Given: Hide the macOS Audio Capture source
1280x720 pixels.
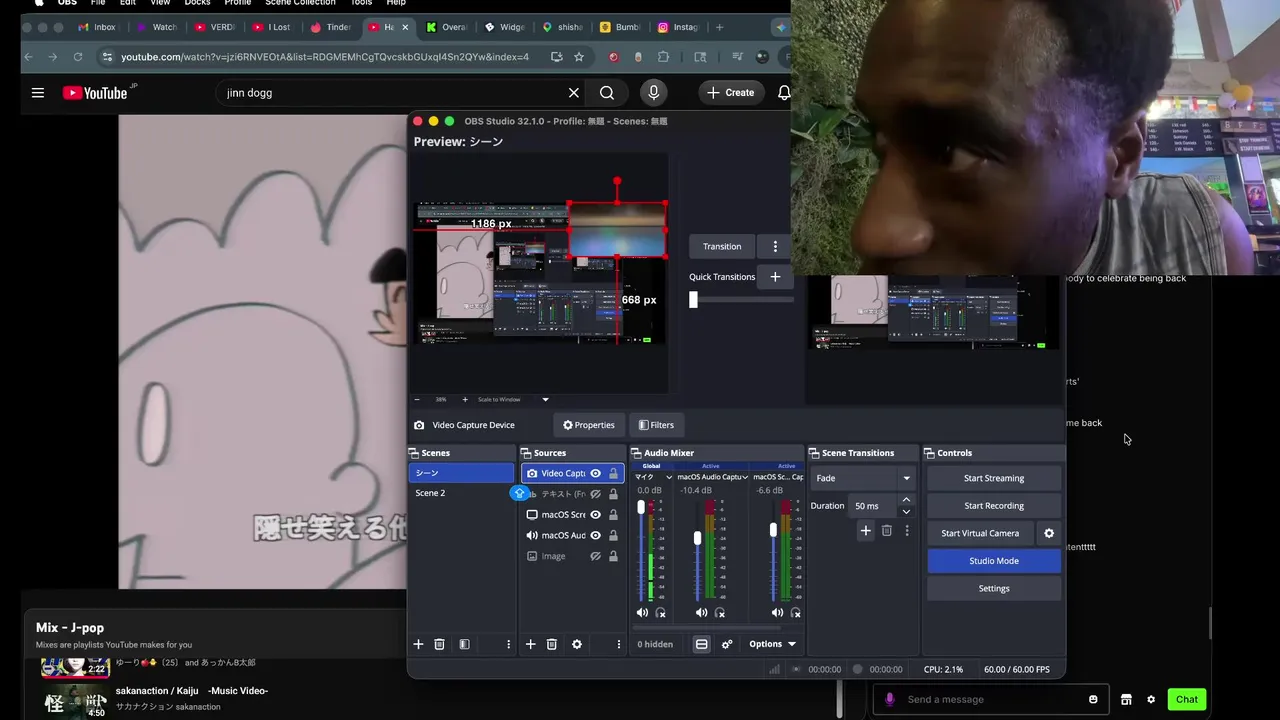Looking at the screenshot, I should coord(596,535).
